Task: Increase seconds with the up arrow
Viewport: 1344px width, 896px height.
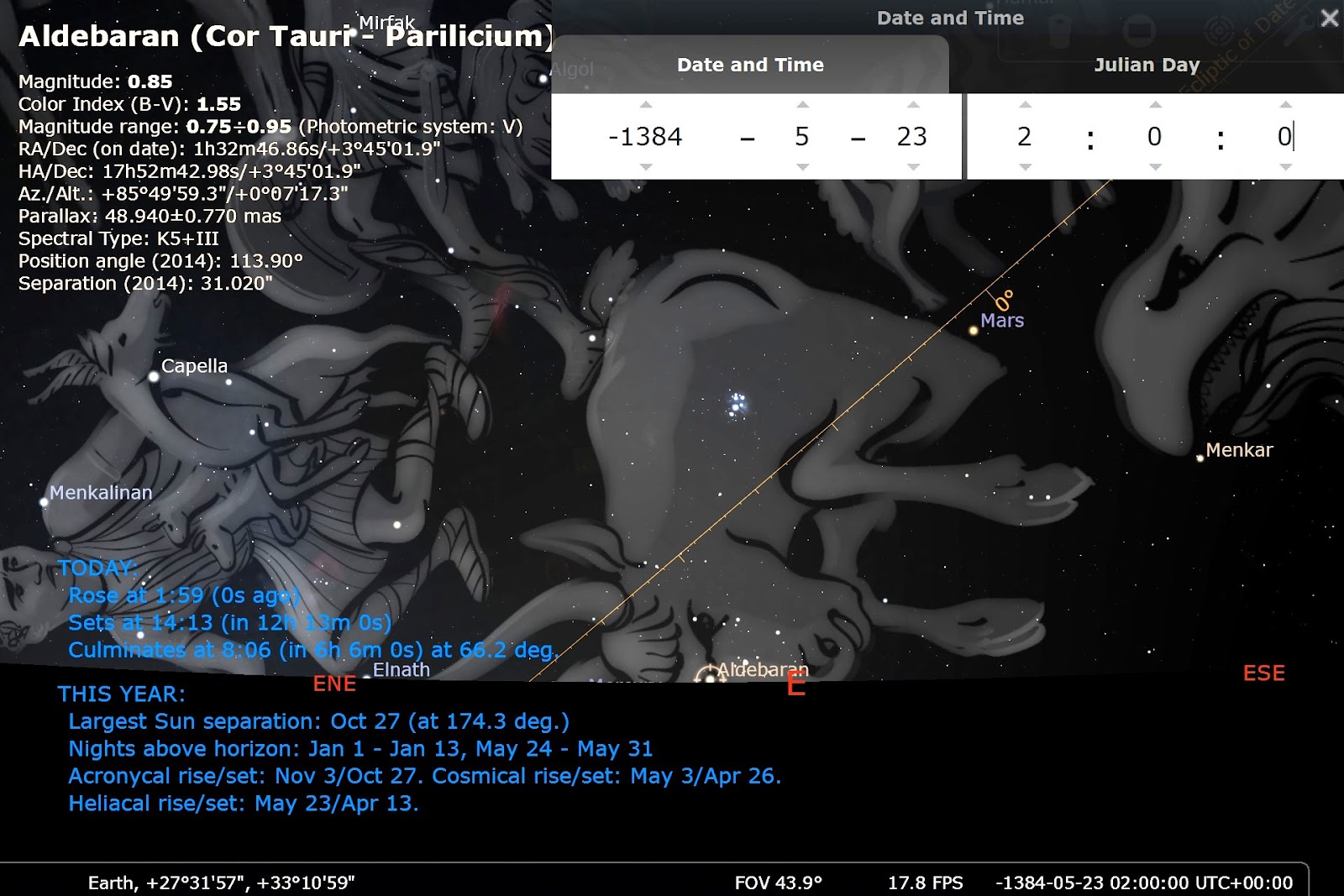Action: pyautogui.click(x=1285, y=105)
